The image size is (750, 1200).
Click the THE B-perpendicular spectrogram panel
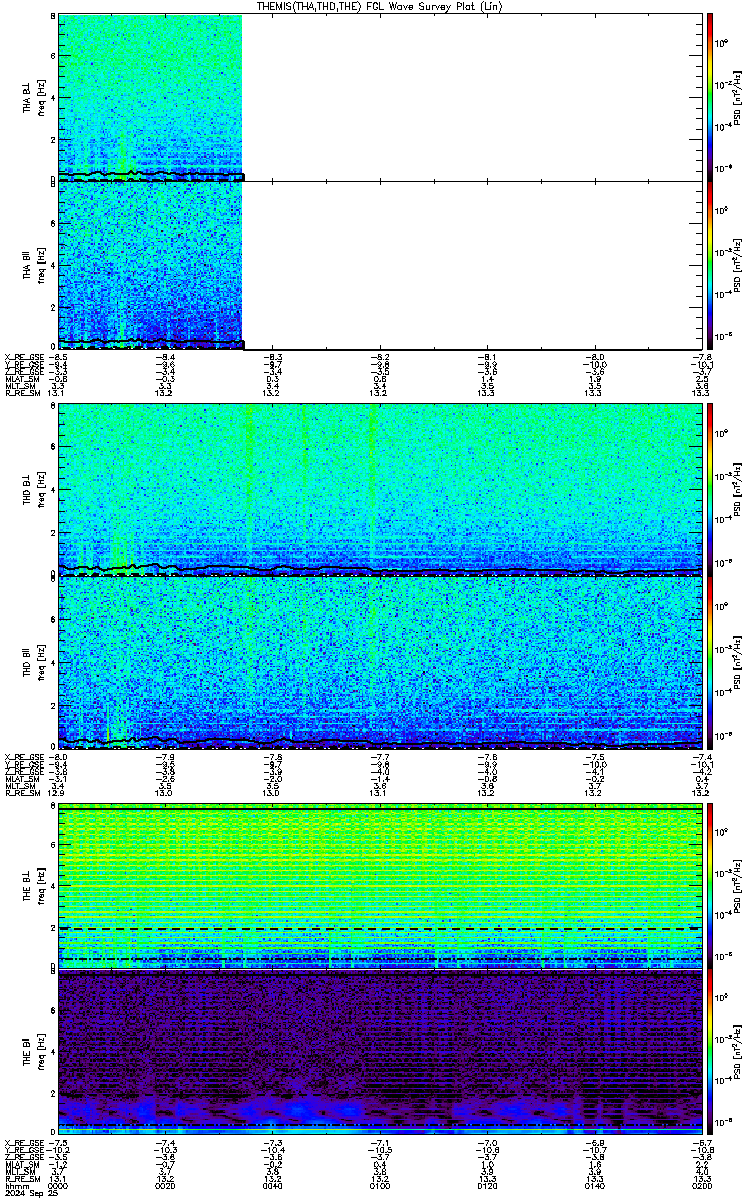[x=379, y=886]
